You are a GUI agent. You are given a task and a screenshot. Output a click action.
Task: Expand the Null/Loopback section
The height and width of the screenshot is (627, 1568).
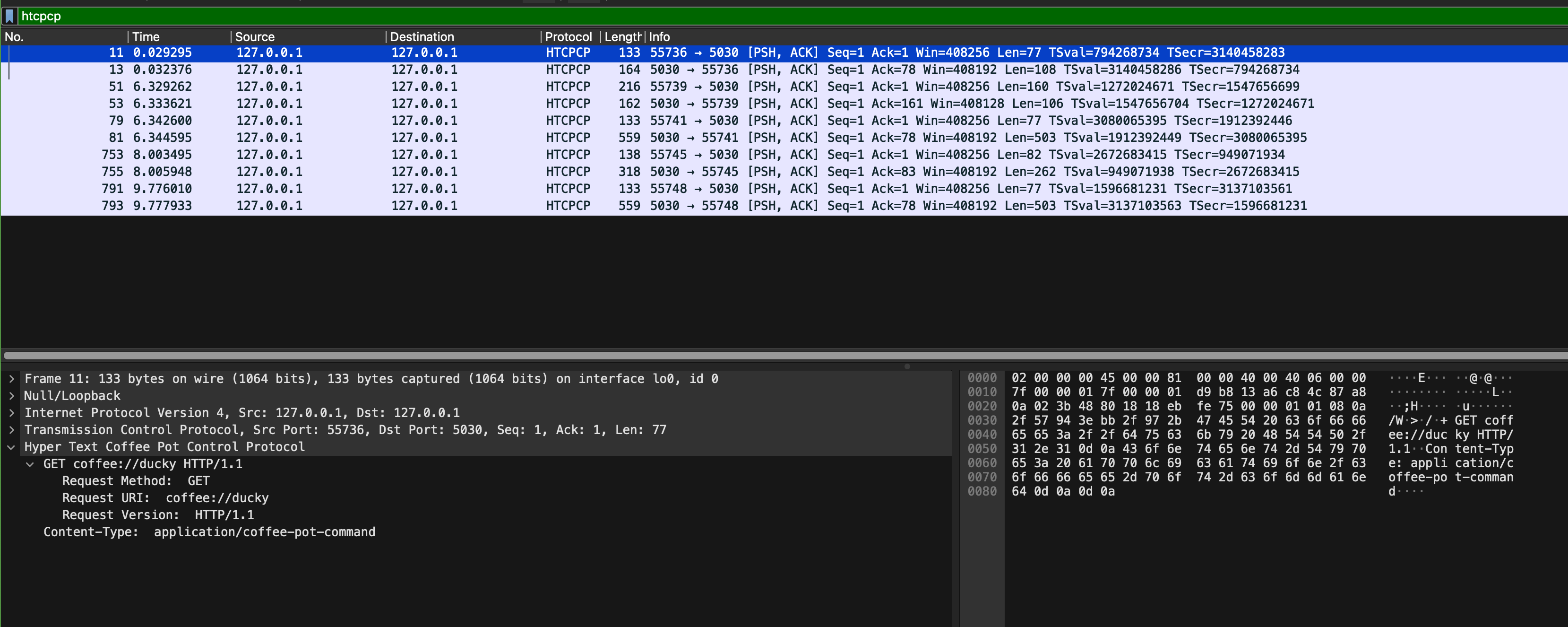pos(11,396)
